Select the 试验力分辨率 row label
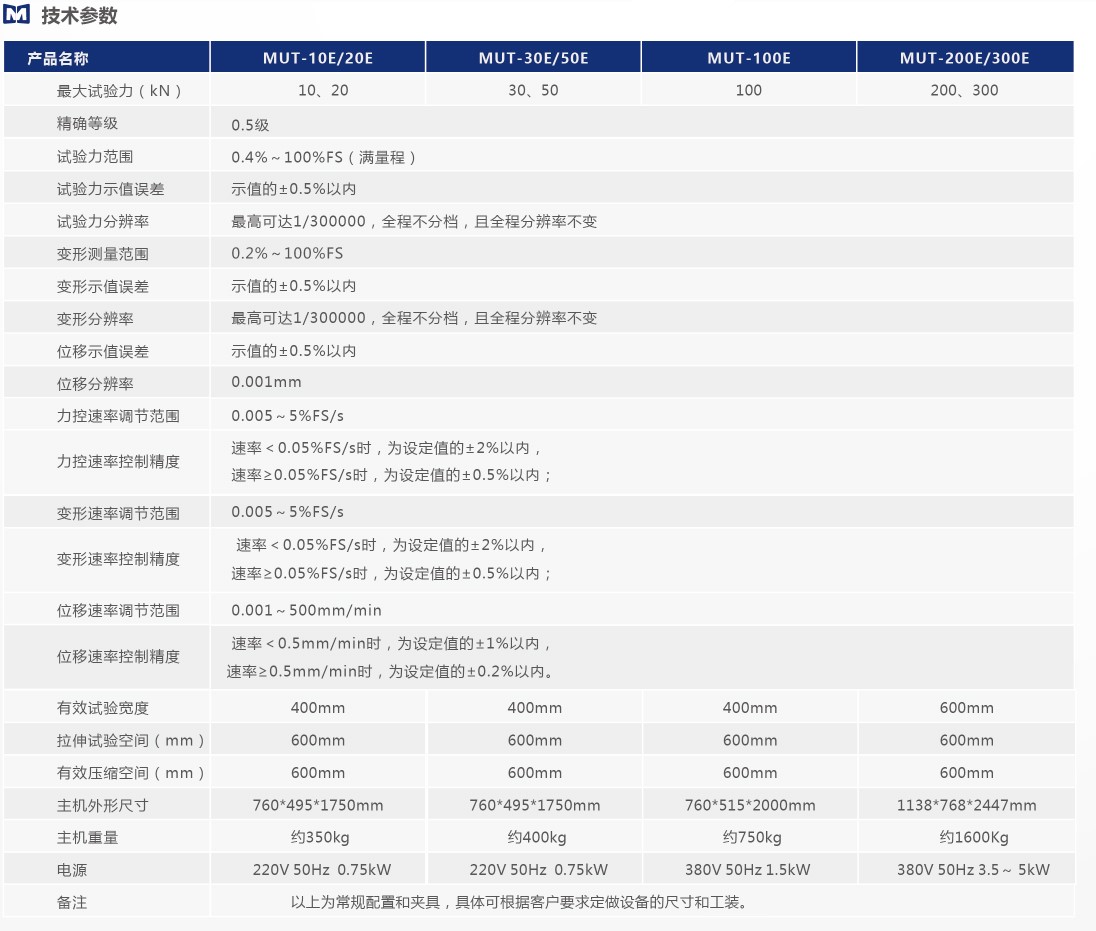Viewport: 1096px width, 931px height. point(103,221)
